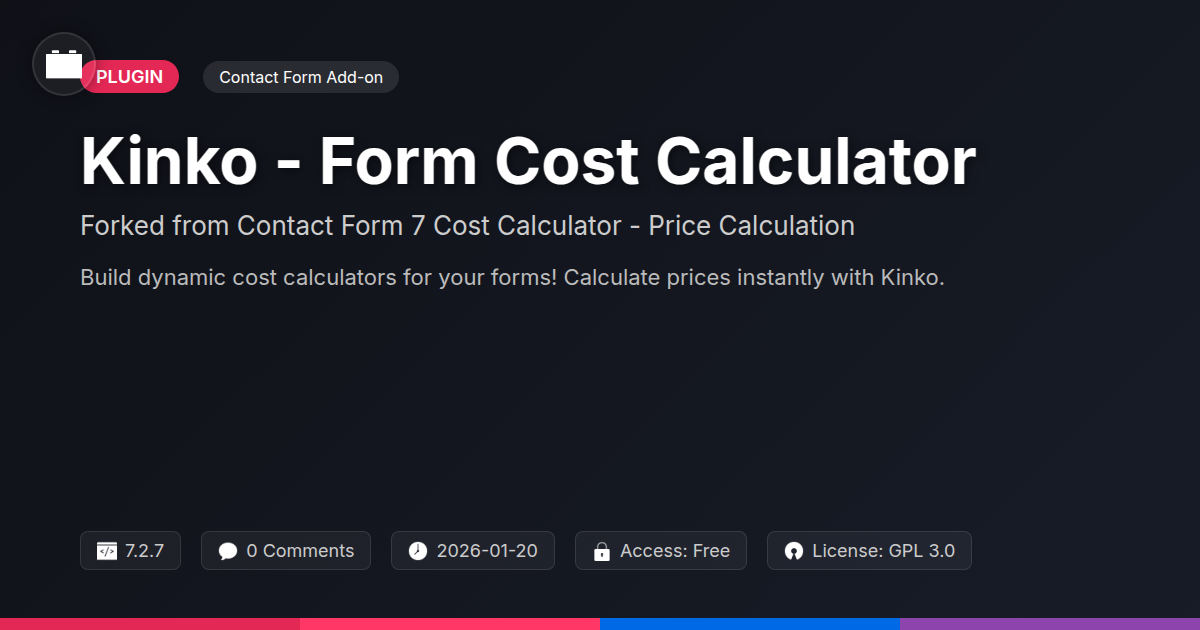The image size is (1200, 630).
Task: Click the clock icon beside the date
Action: (x=418, y=551)
